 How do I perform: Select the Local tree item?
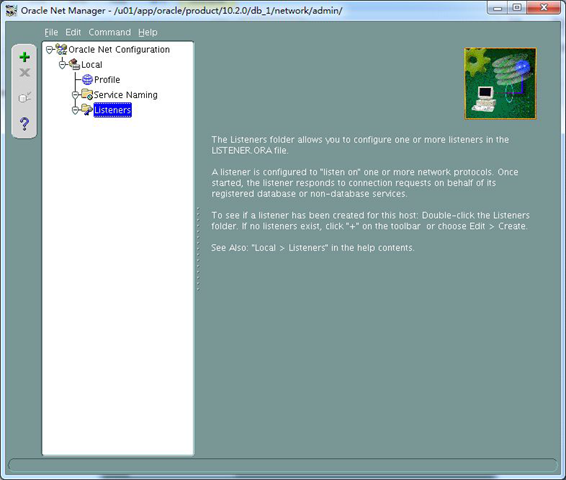pos(92,65)
